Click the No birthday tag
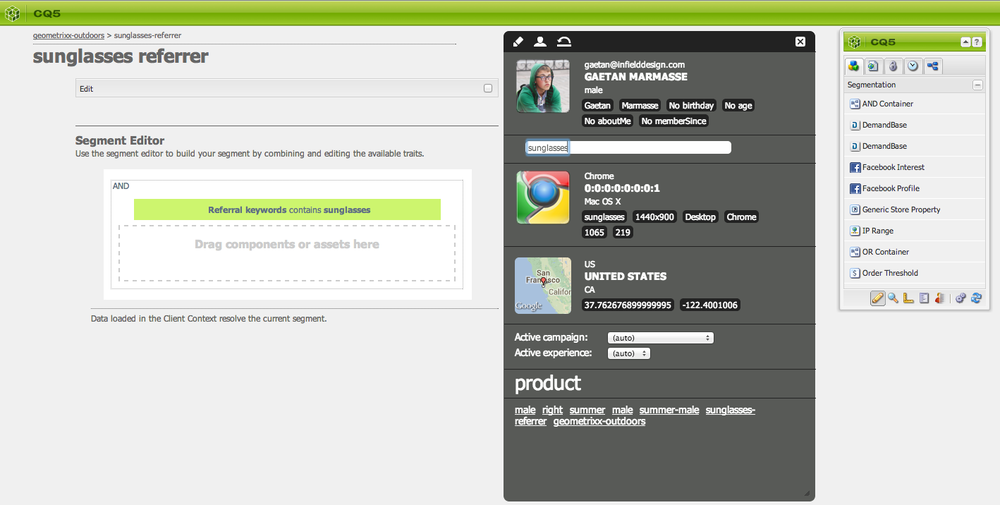 tap(691, 106)
